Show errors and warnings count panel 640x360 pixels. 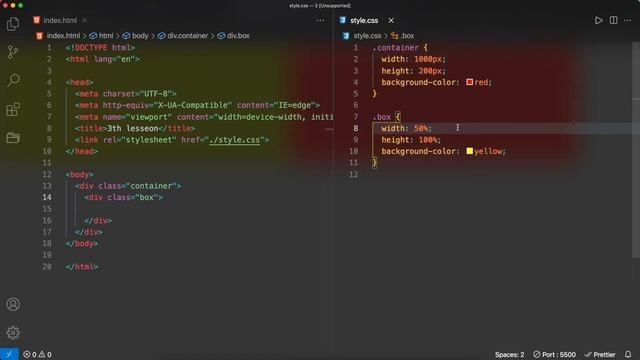37,354
